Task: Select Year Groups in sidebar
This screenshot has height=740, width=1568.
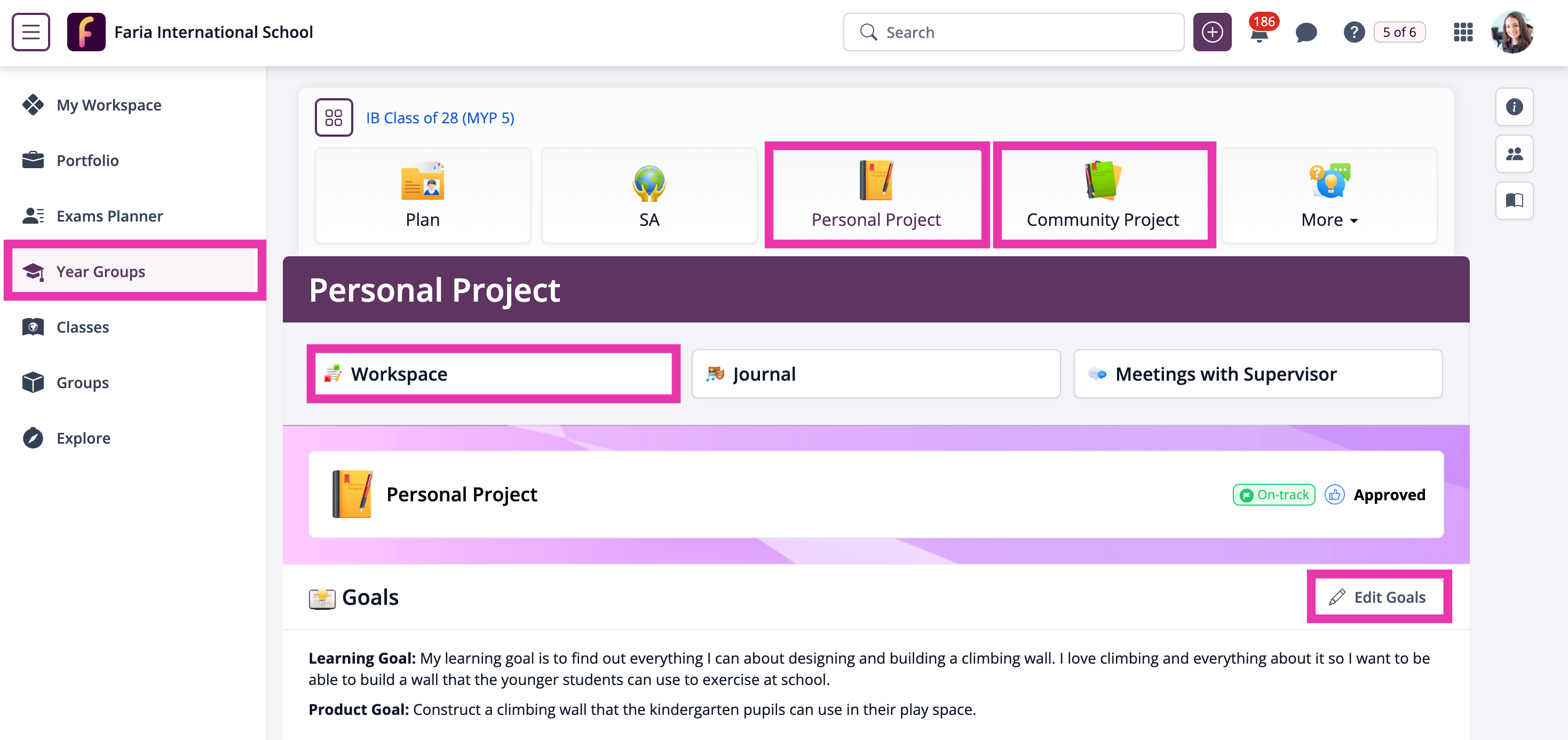Action: 134,271
